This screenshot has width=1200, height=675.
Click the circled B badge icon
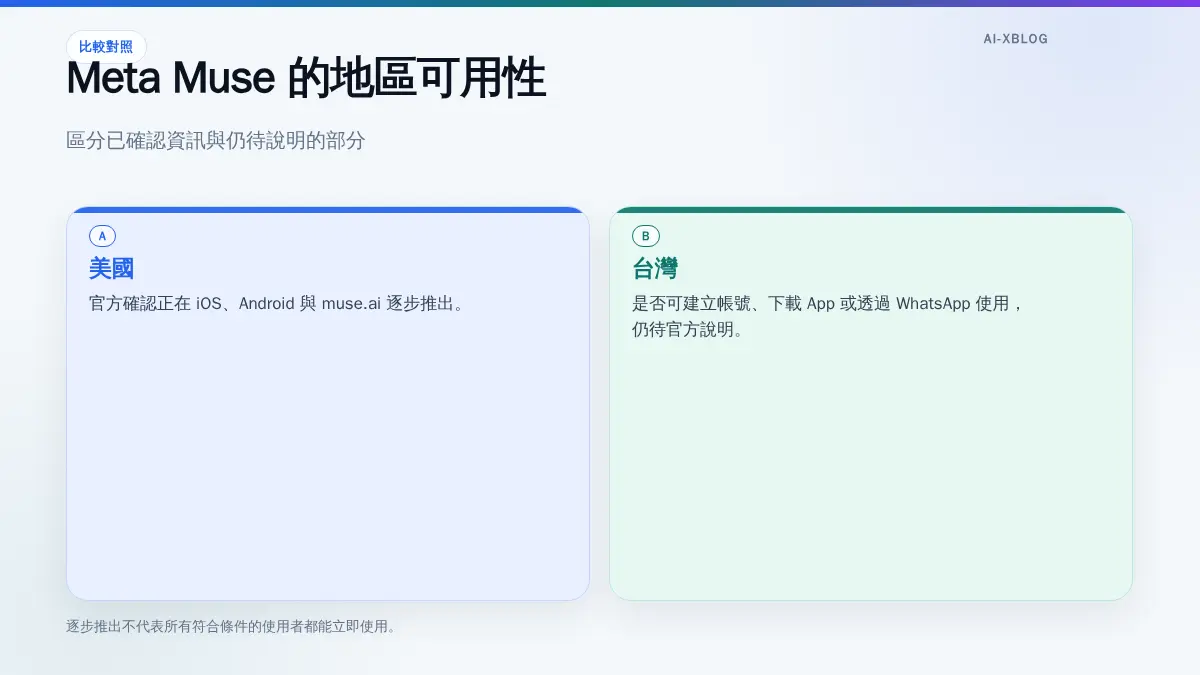[646, 236]
